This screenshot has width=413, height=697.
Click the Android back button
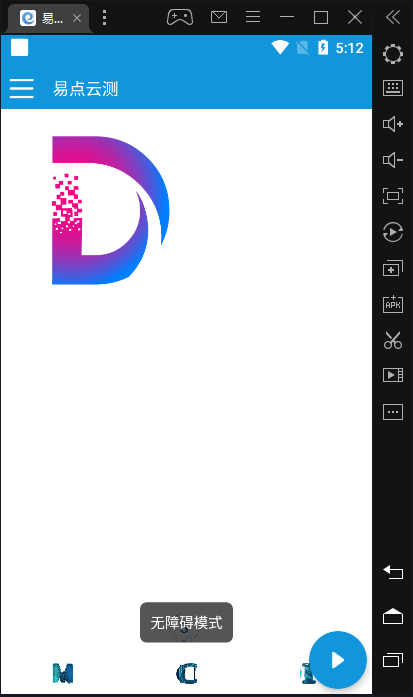[x=393, y=572]
